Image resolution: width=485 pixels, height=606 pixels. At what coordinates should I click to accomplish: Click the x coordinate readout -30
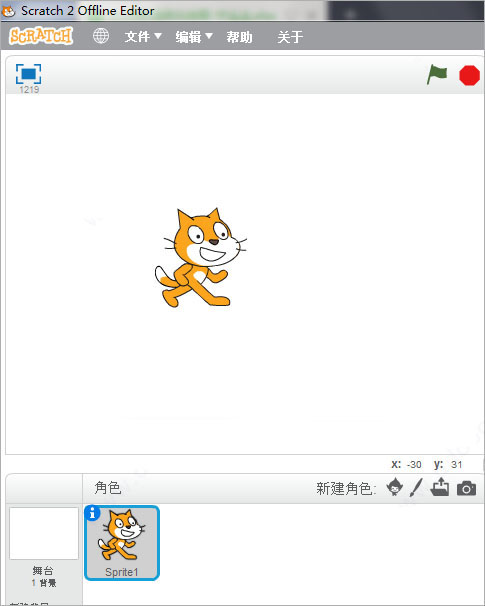coord(414,465)
